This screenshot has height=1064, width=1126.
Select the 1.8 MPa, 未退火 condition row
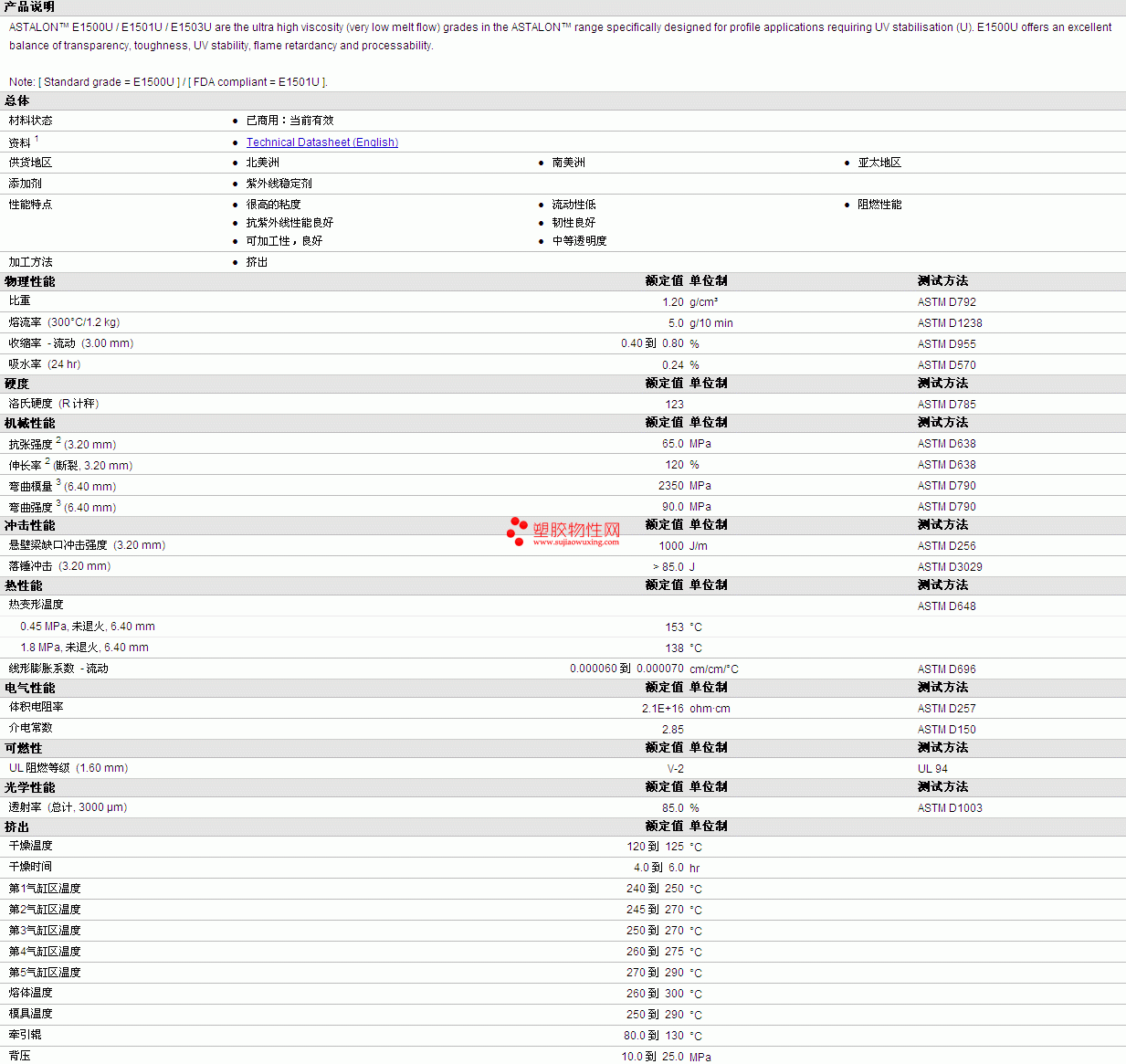(x=85, y=648)
